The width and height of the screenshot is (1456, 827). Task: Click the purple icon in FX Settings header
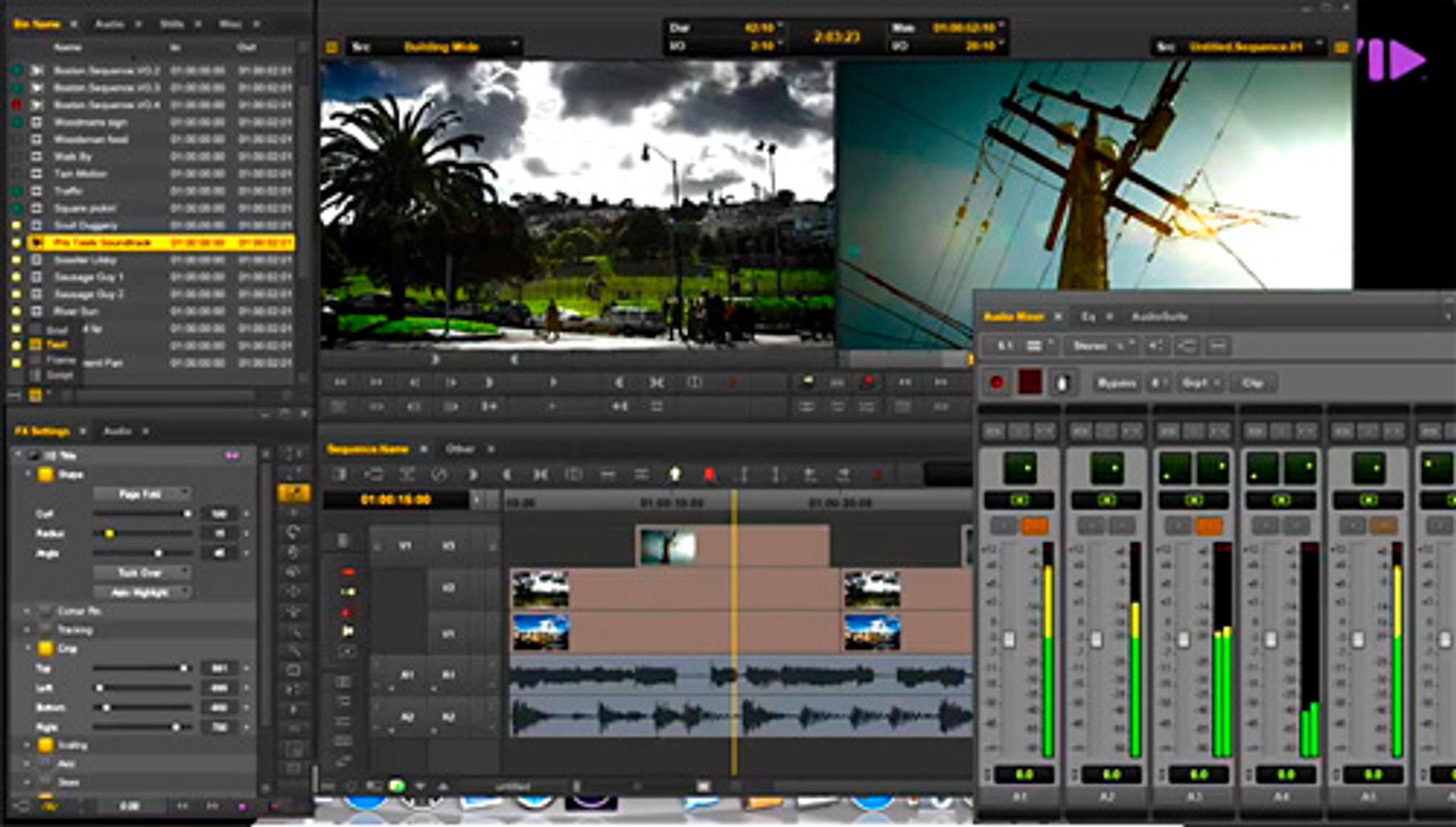[232, 455]
